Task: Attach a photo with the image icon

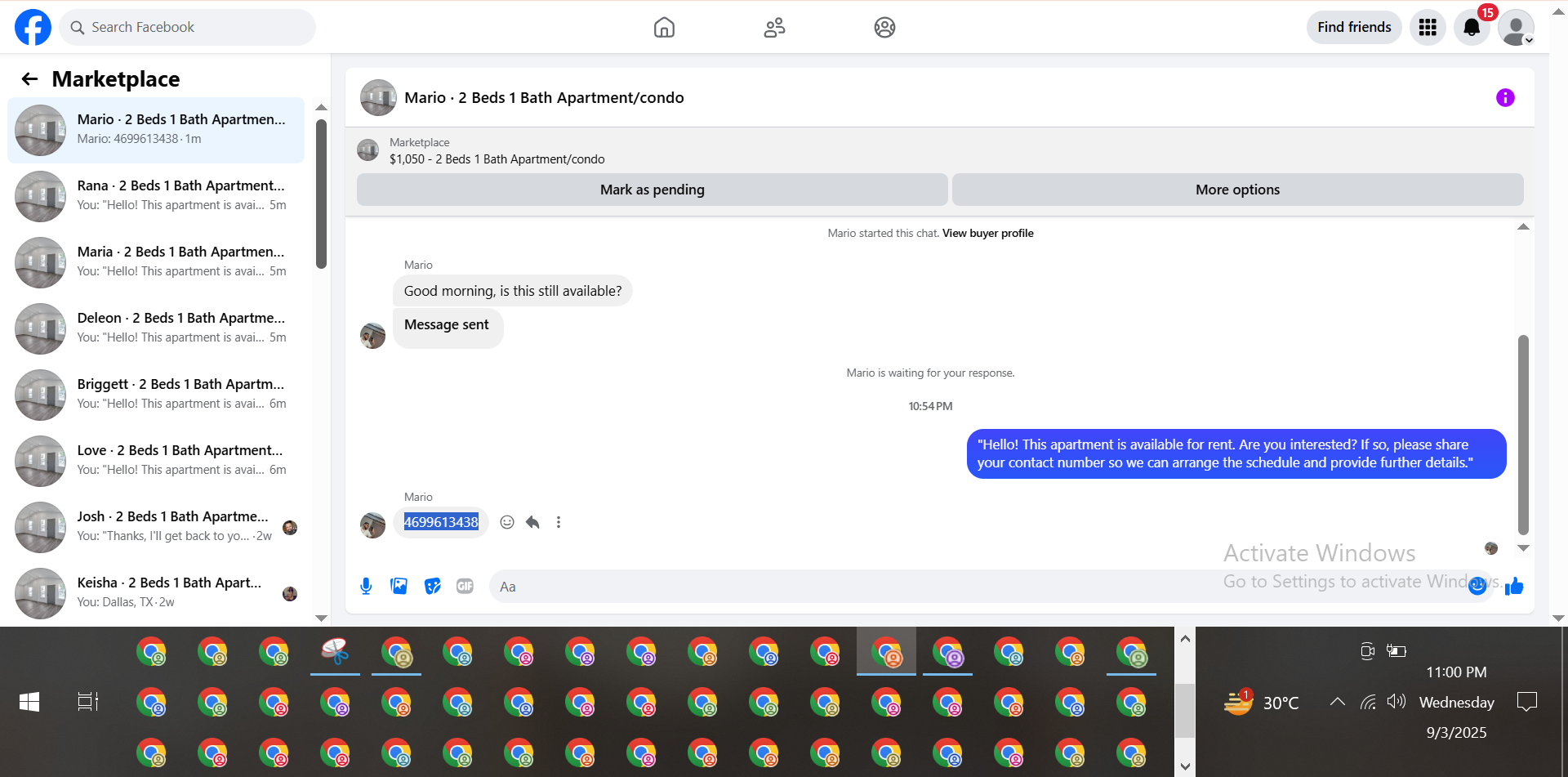Action: pyautogui.click(x=399, y=586)
